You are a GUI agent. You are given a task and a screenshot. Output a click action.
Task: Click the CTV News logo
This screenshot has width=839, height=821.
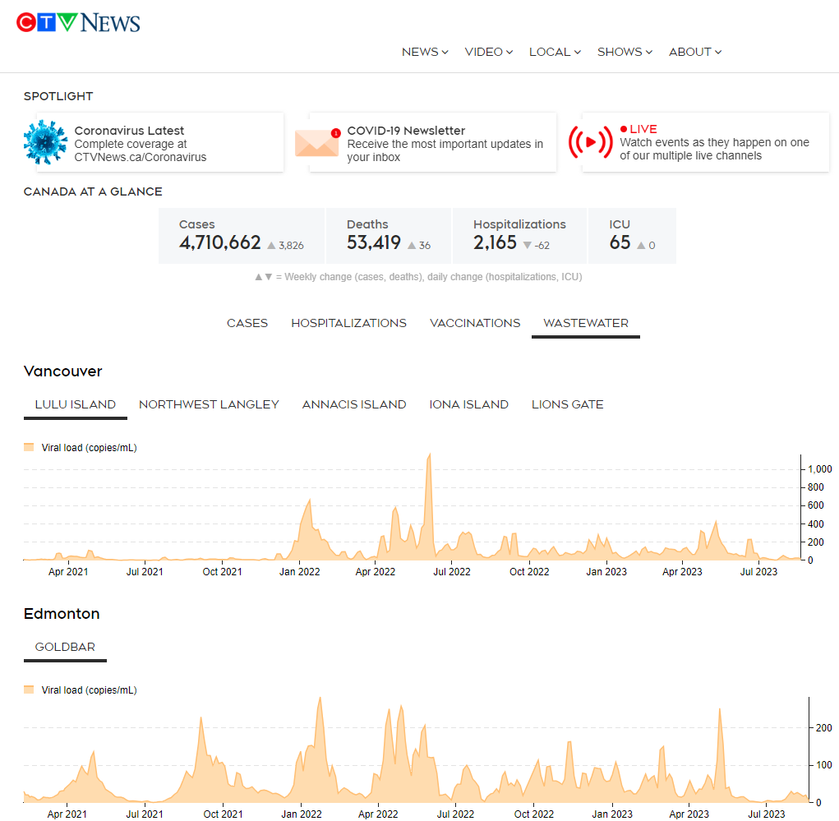[78, 23]
